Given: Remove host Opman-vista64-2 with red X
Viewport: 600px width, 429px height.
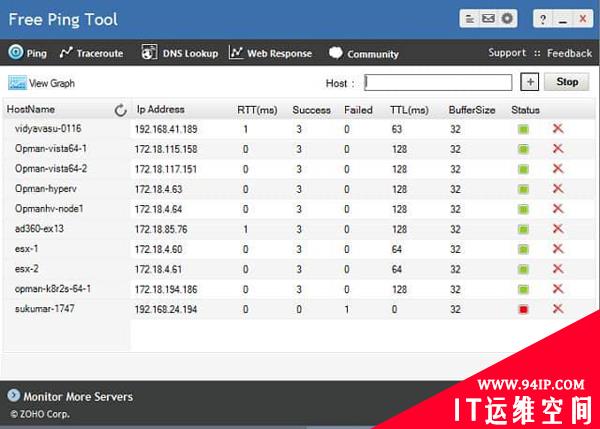Looking at the screenshot, I should tap(558, 168).
